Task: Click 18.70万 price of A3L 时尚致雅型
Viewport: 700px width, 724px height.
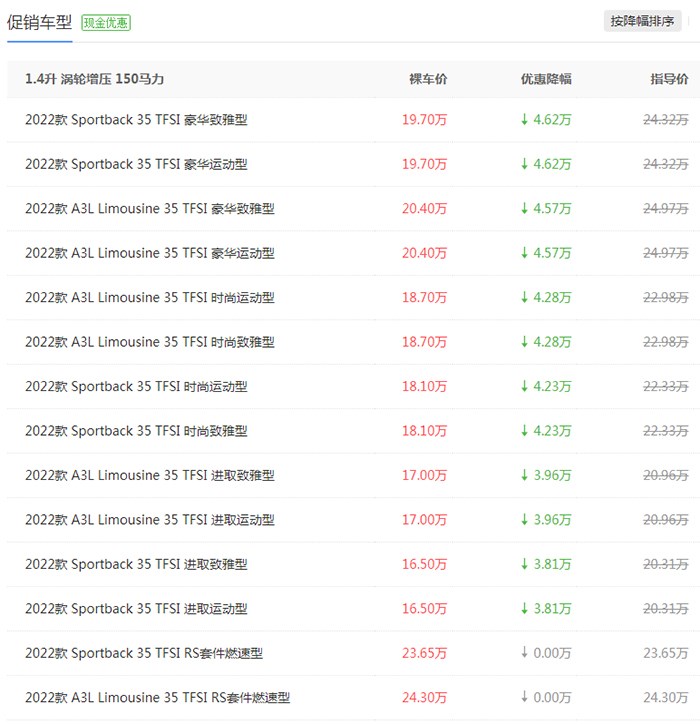Action: click(424, 342)
